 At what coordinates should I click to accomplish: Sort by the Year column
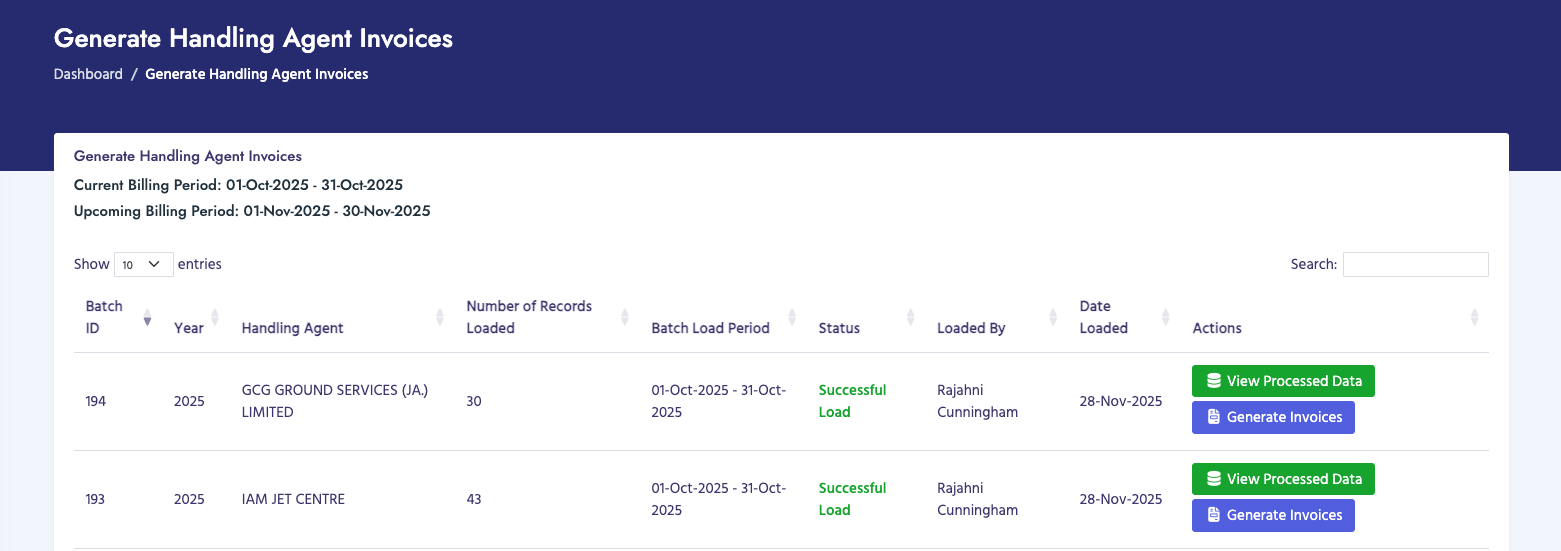196,317
